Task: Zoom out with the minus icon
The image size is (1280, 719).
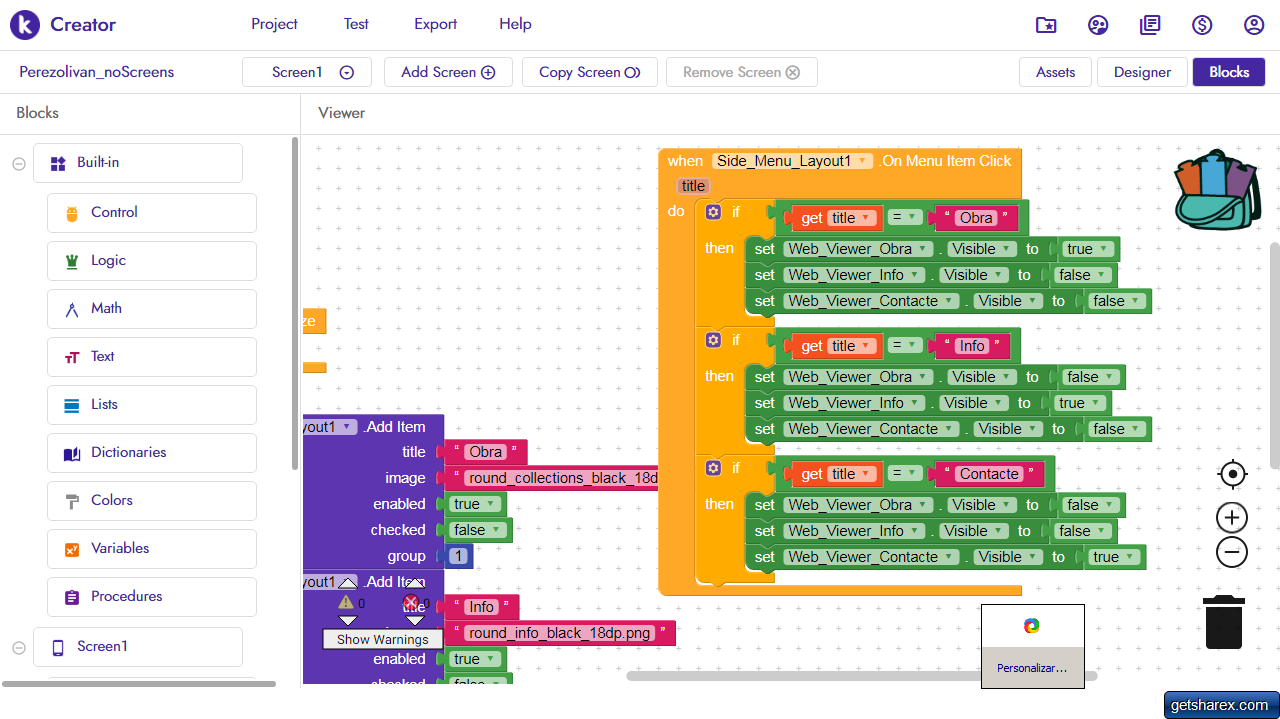Action: tap(1232, 552)
